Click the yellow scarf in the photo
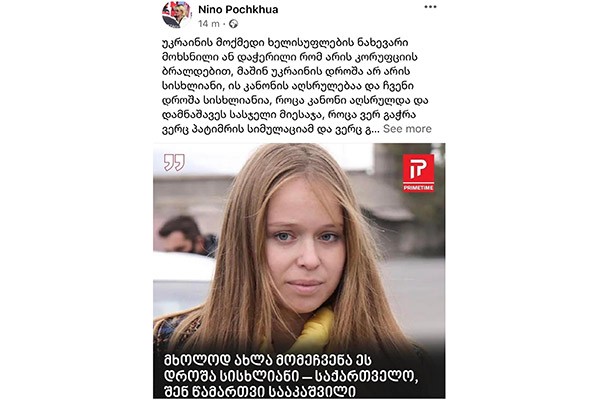Screen dimensions: 600x400 coord(312,329)
